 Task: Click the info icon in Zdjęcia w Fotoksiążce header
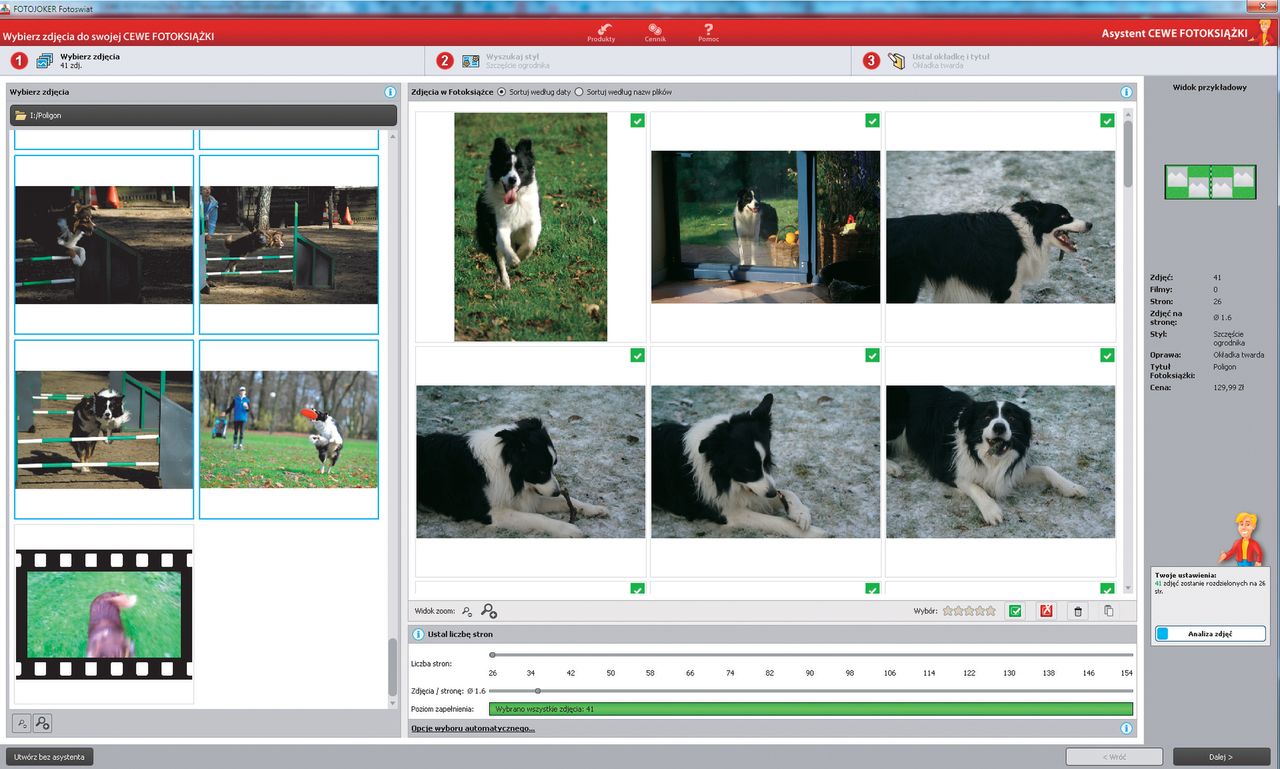(1127, 92)
